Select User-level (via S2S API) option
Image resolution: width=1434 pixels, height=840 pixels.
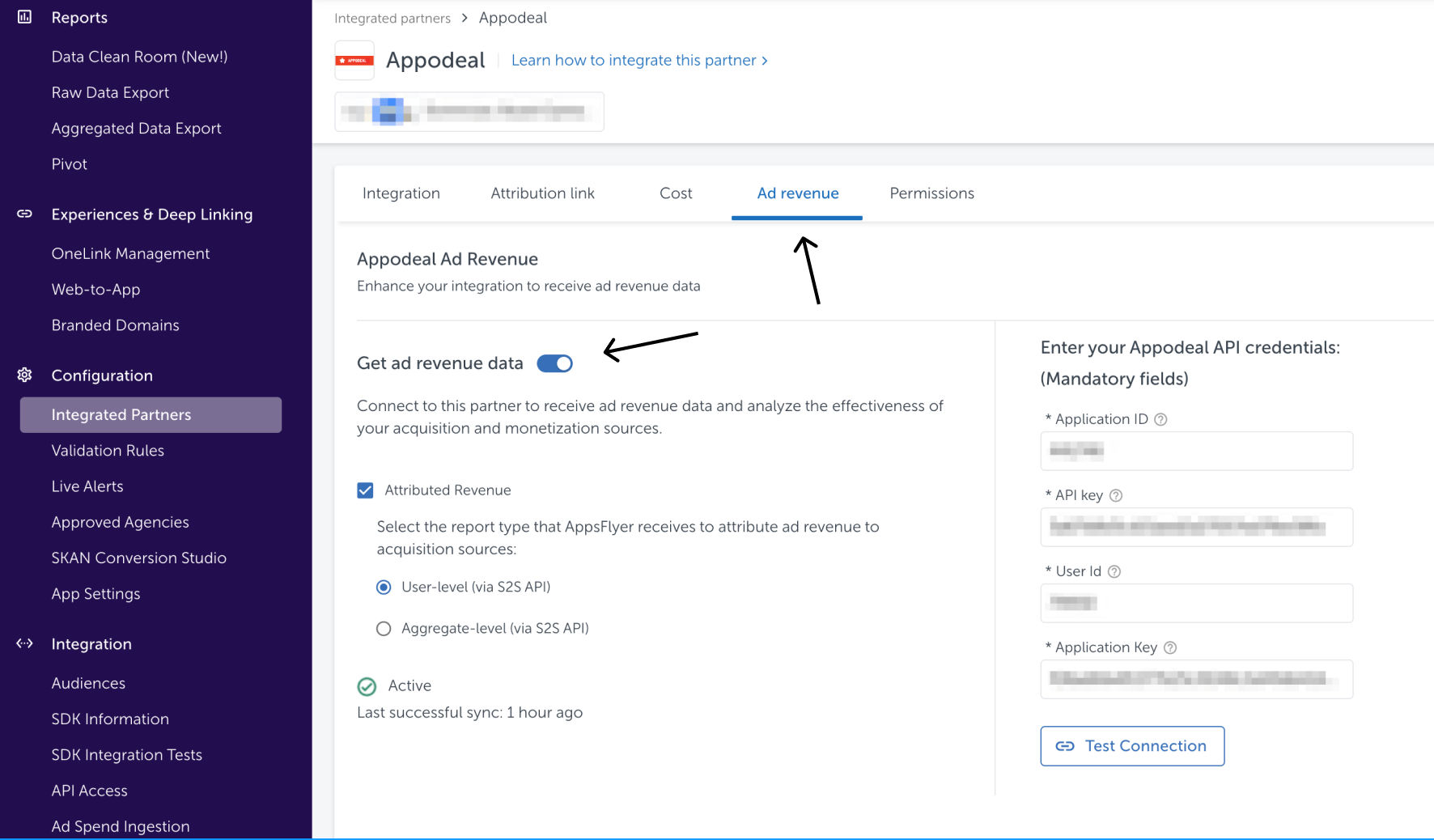point(384,588)
